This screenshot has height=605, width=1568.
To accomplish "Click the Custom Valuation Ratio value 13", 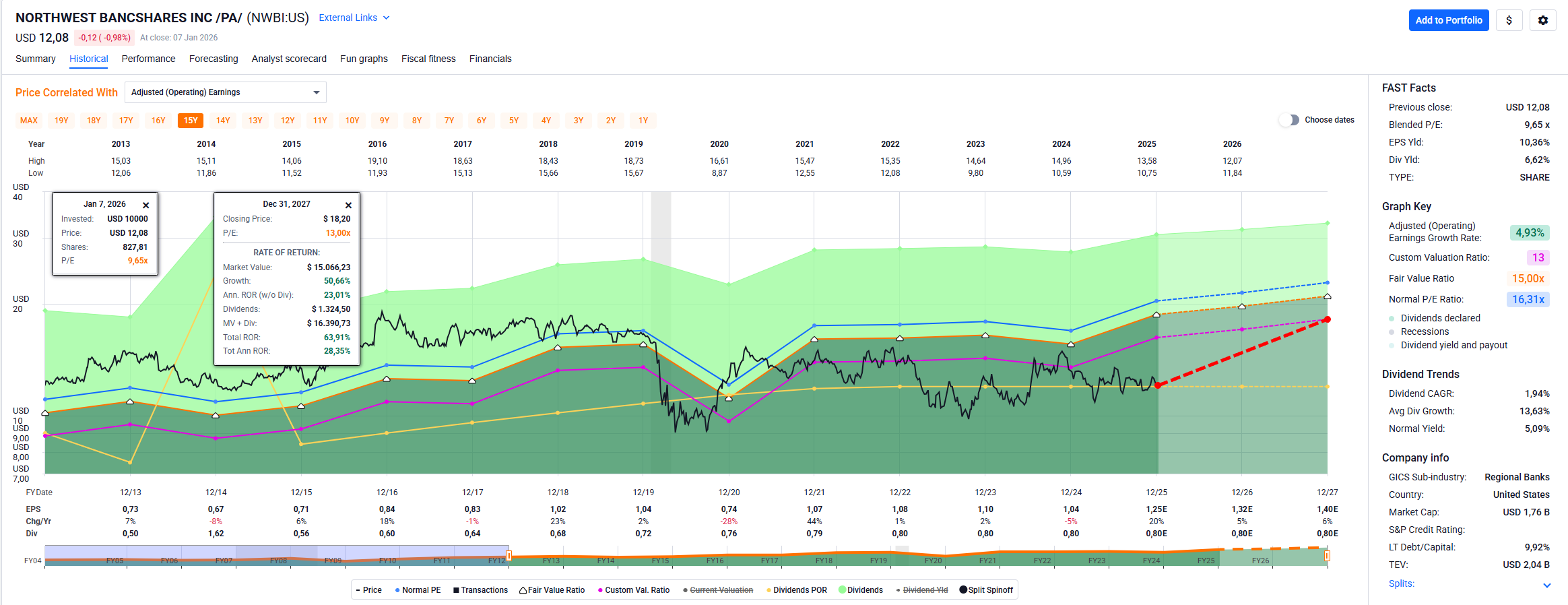I will 1538,257.
